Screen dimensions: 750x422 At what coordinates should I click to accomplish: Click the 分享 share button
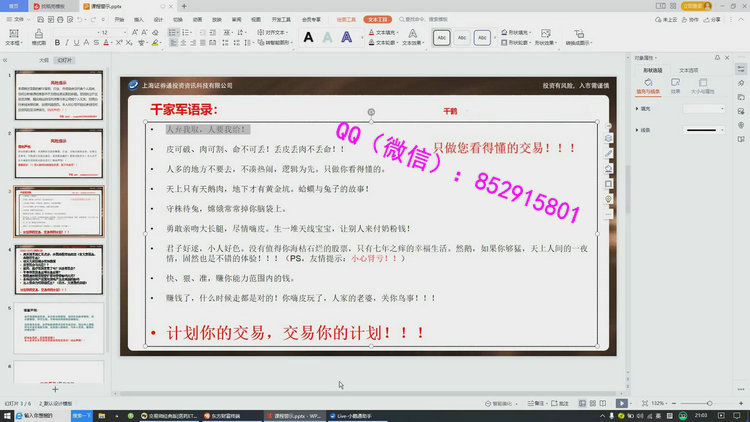click(716, 18)
